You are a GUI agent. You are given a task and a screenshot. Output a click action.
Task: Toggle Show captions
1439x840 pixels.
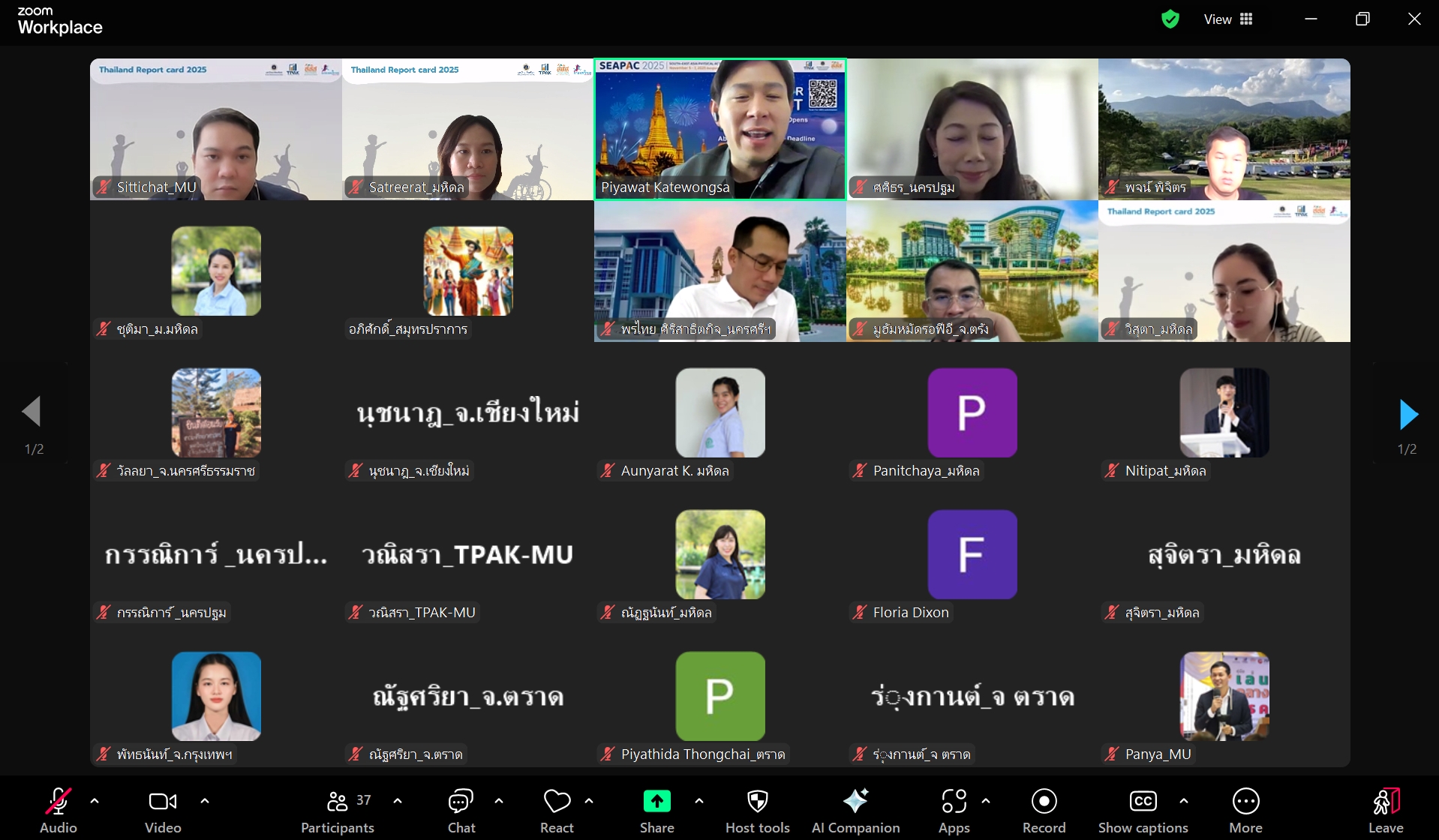tap(1143, 811)
